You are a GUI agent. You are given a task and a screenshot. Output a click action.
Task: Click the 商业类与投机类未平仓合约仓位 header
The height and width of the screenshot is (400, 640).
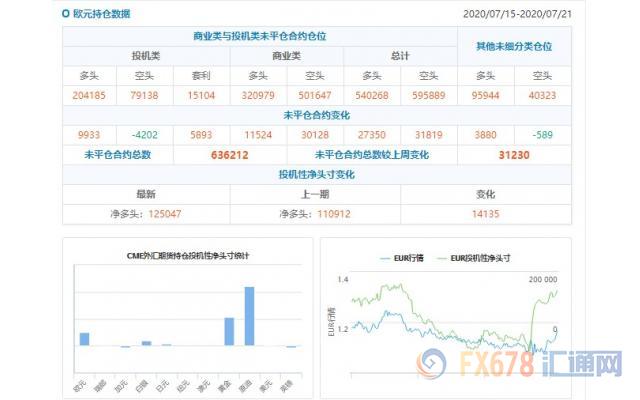pos(260,36)
